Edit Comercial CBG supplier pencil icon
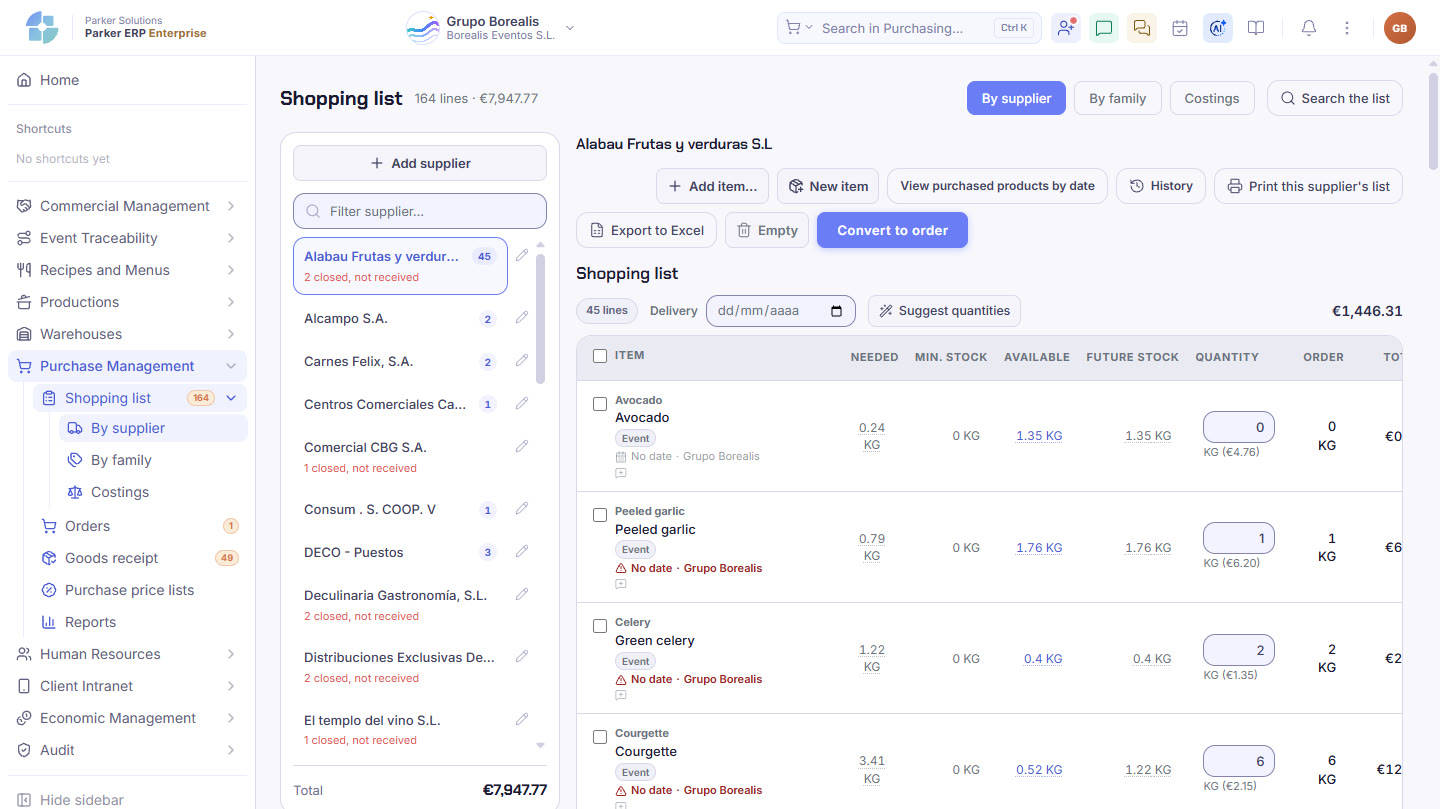This screenshot has width=1440, height=809. coord(522,447)
